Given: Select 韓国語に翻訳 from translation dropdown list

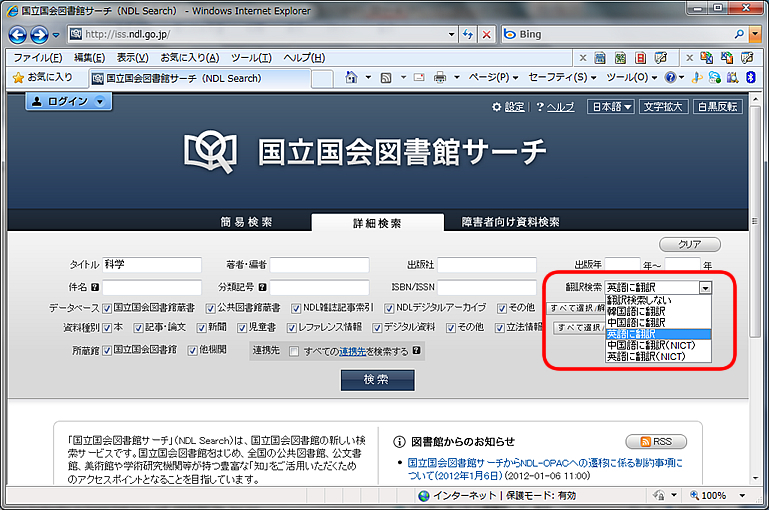Looking at the screenshot, I should 636,311.
